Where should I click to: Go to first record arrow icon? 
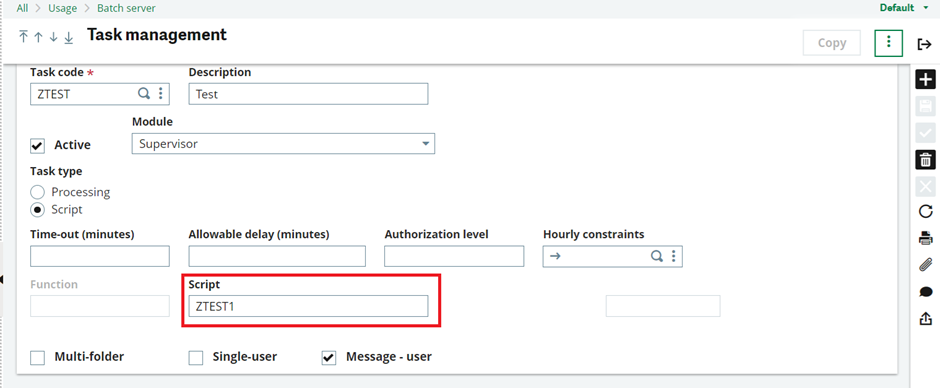click(x=23, y=37)
